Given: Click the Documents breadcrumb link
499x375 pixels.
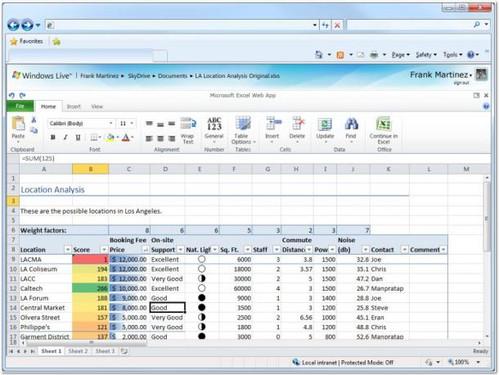Looking at the screenshot, I should coord(172,76).
